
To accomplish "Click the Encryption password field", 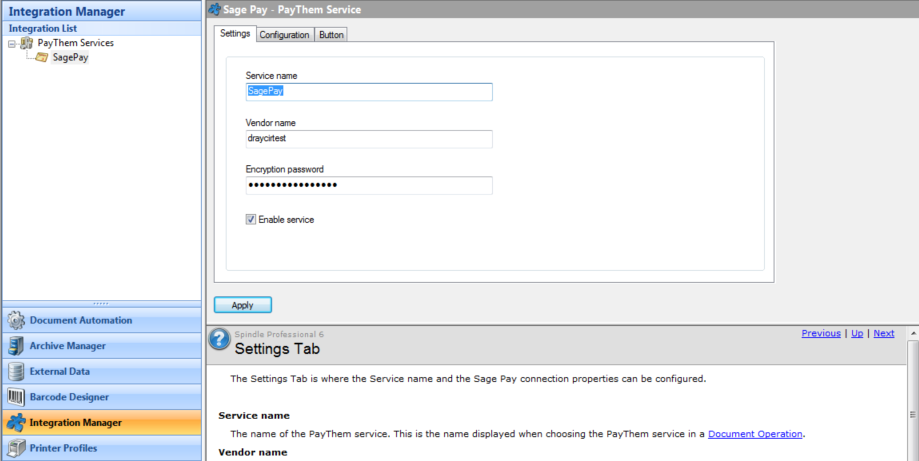I will (x=369, y=186).
